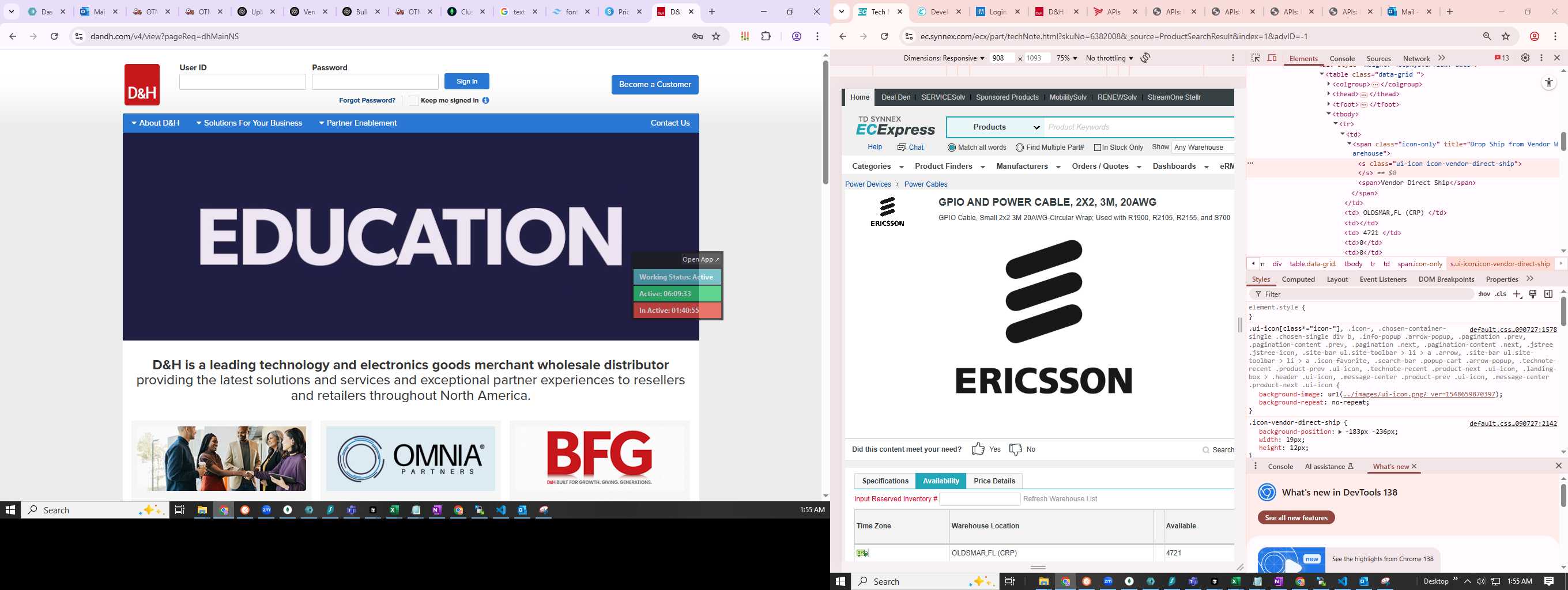Tick the Keep me signed in checkbox
Viewport: 1568px width, 590px height.
pos(414,101)
